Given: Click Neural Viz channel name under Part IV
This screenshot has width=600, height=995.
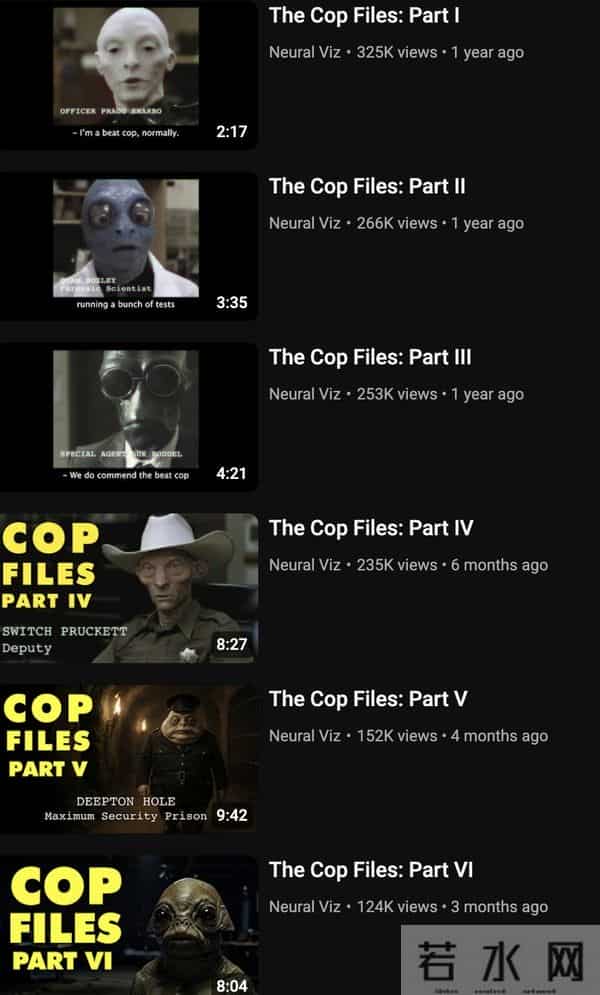Looking at the screenshot, I should click(304, 565).
